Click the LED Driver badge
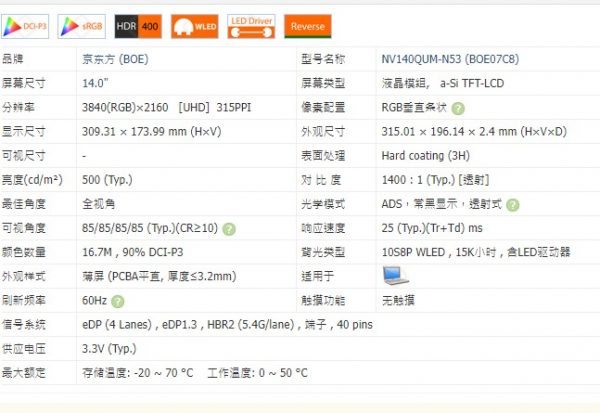Viewport: 600px width, 413px height. 251,26
